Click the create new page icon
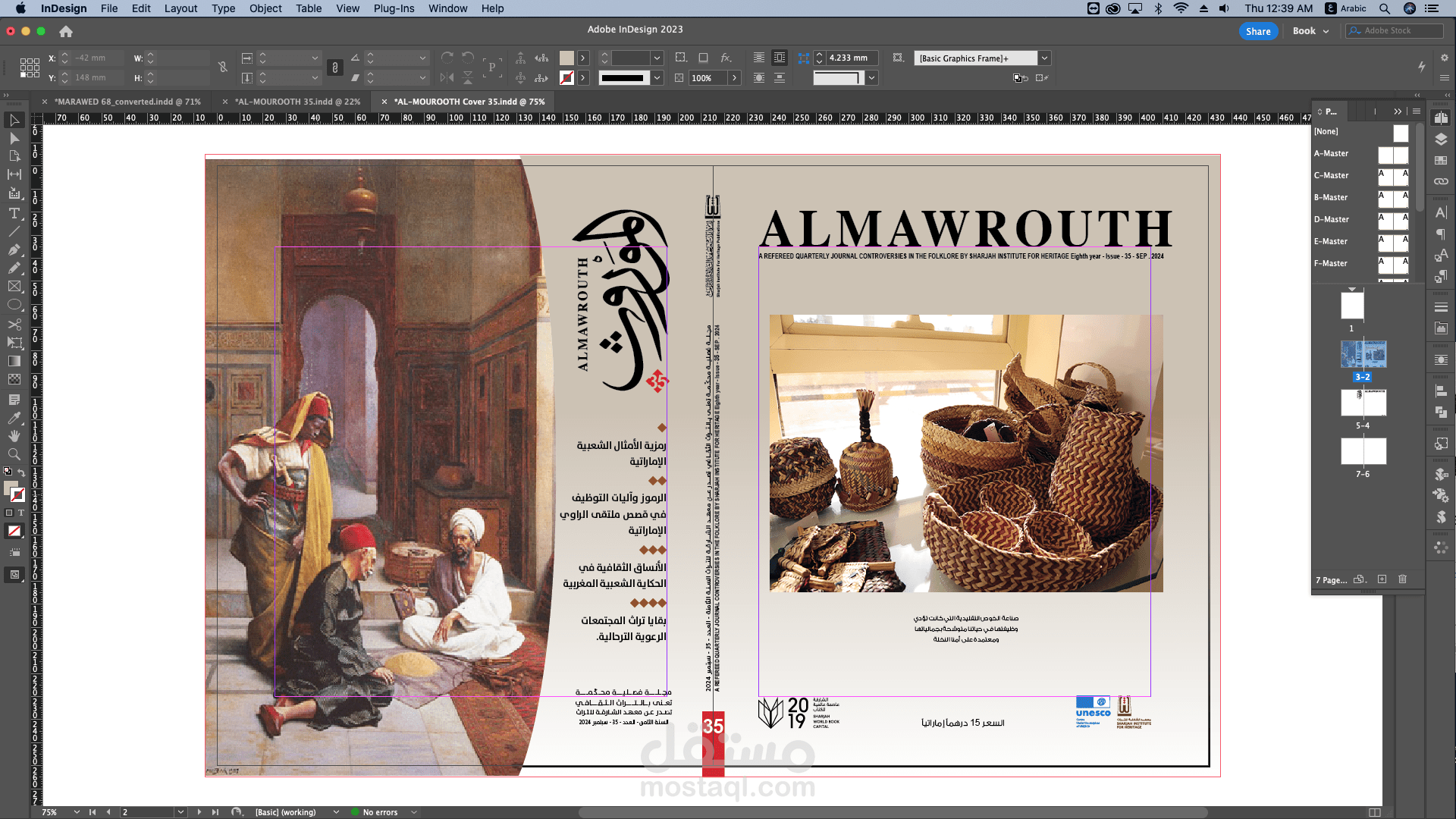1456x819 pixels. pyautogui.click(x=1382, y=579)
